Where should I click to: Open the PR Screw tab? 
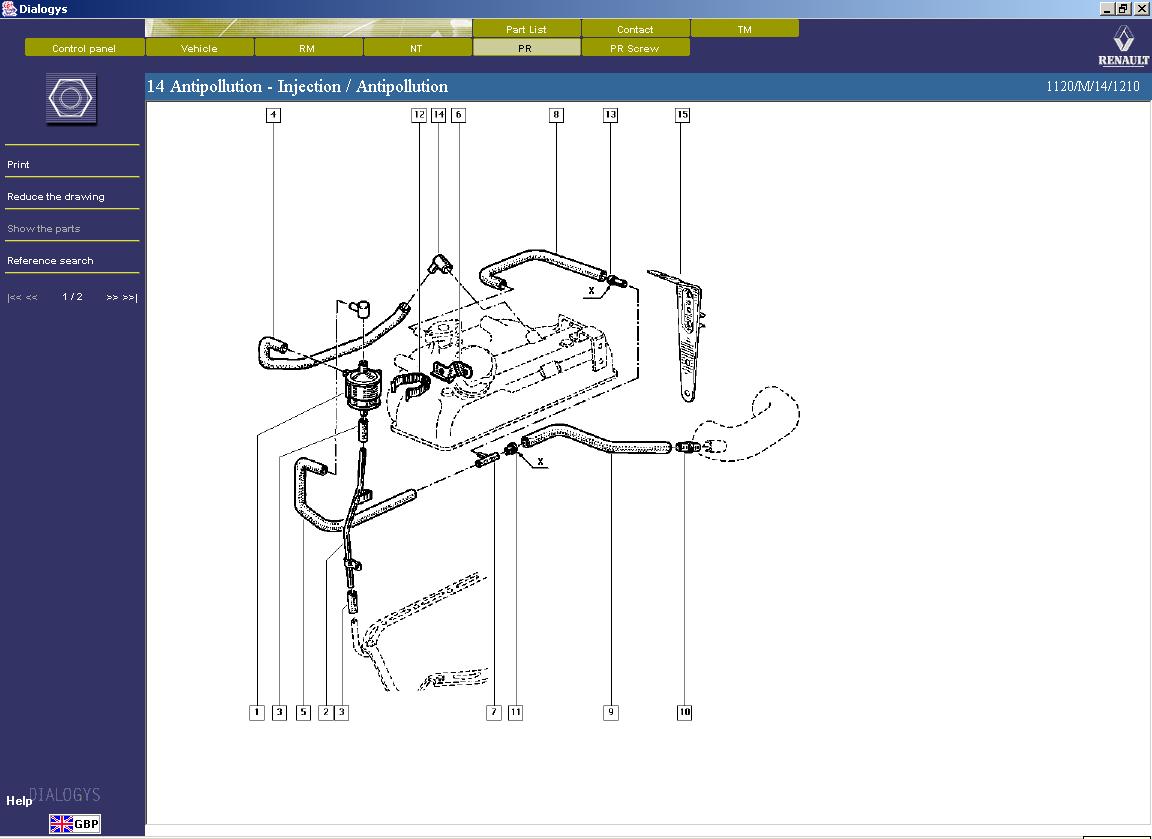pos(635,48)
